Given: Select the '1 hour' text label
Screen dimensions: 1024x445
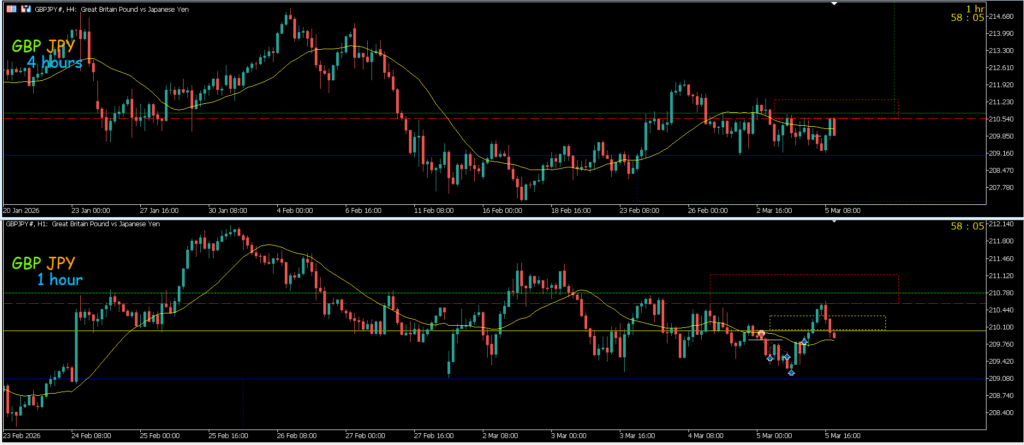Looking at the screenshot, I should (x=59, y=280).
